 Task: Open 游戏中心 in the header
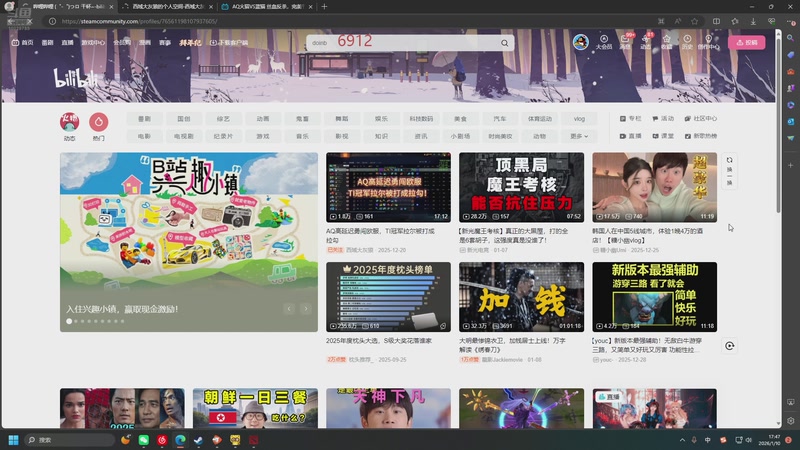pyautogui.click(x=93, y=43)
